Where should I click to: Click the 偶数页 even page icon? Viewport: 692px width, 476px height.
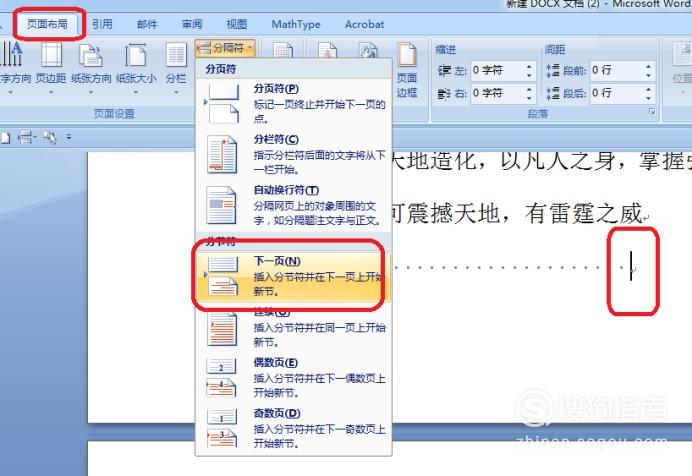click(222, 378)
